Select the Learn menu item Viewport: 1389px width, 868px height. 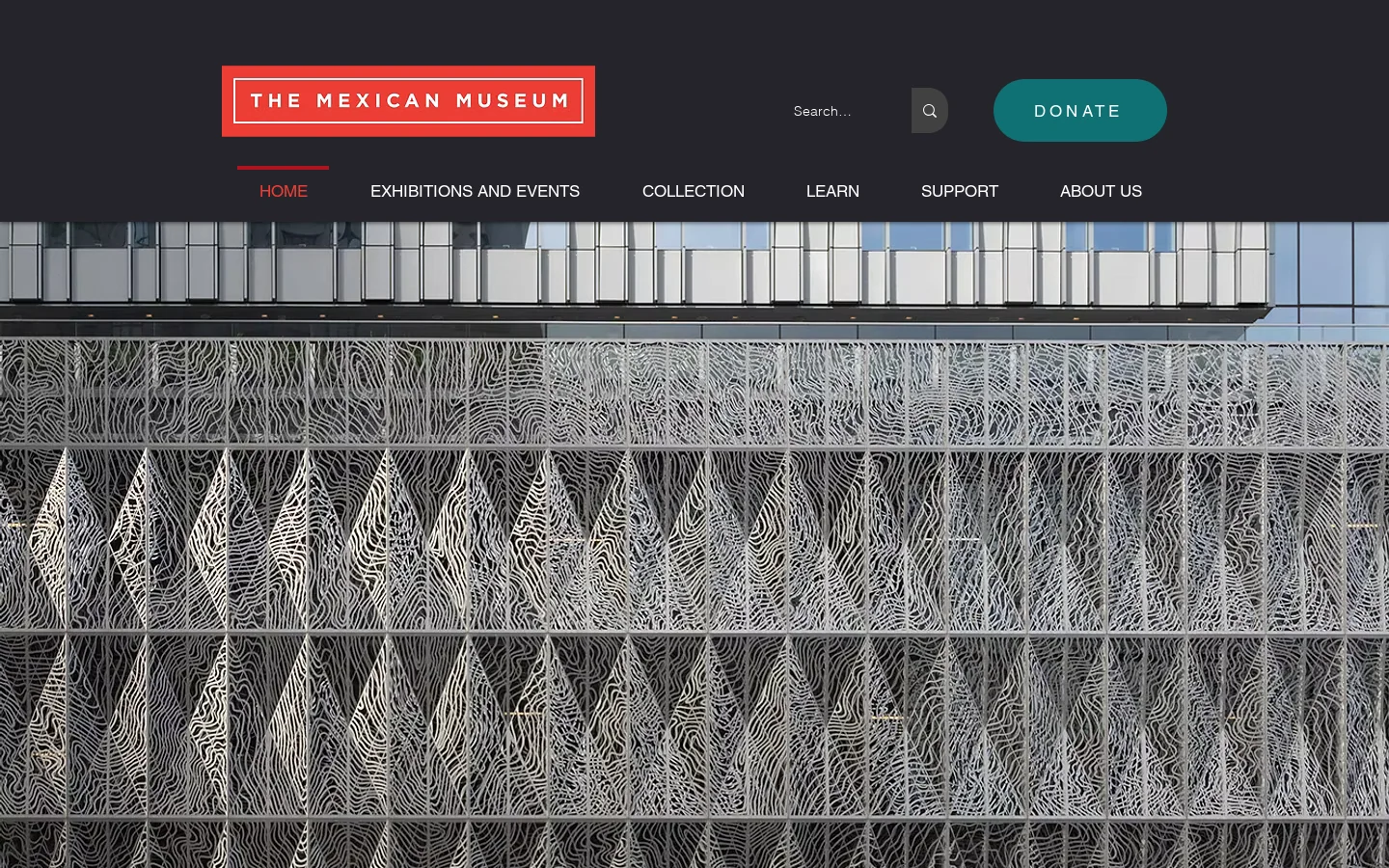click(x=832, y=191)
